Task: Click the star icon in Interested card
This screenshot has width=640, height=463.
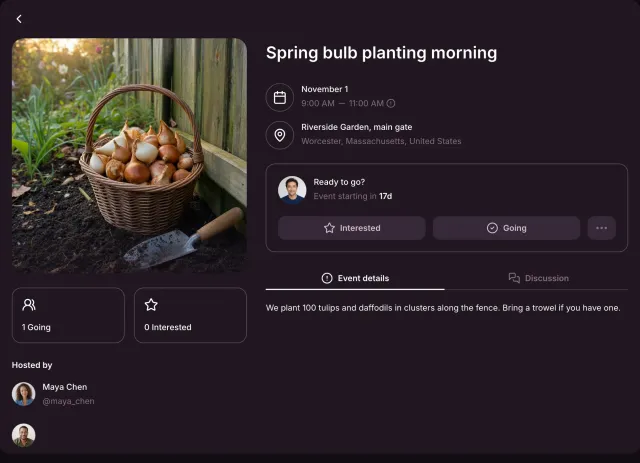Action: (x=151, y=305)
